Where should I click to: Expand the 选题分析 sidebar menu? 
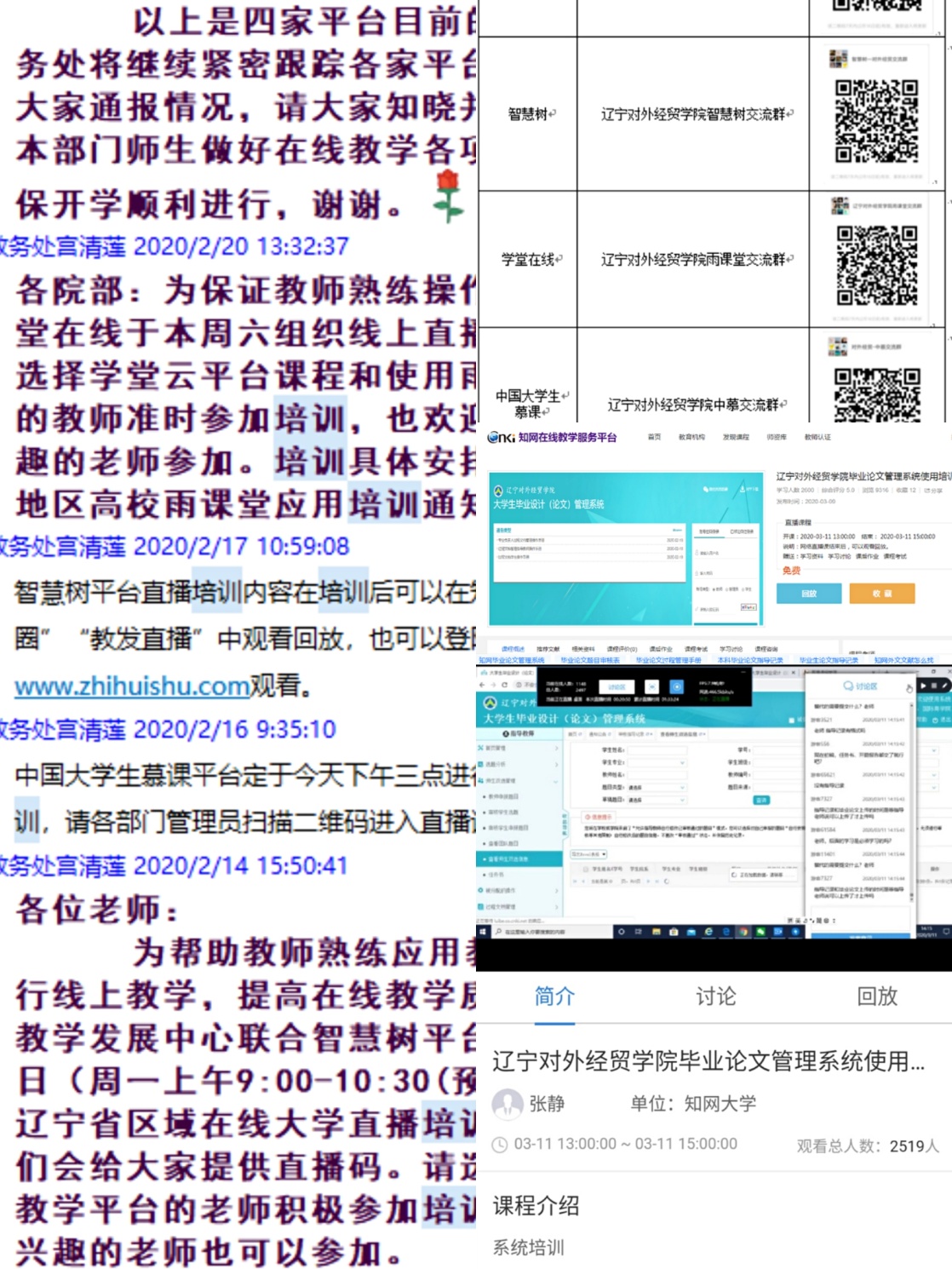[519, 764]
